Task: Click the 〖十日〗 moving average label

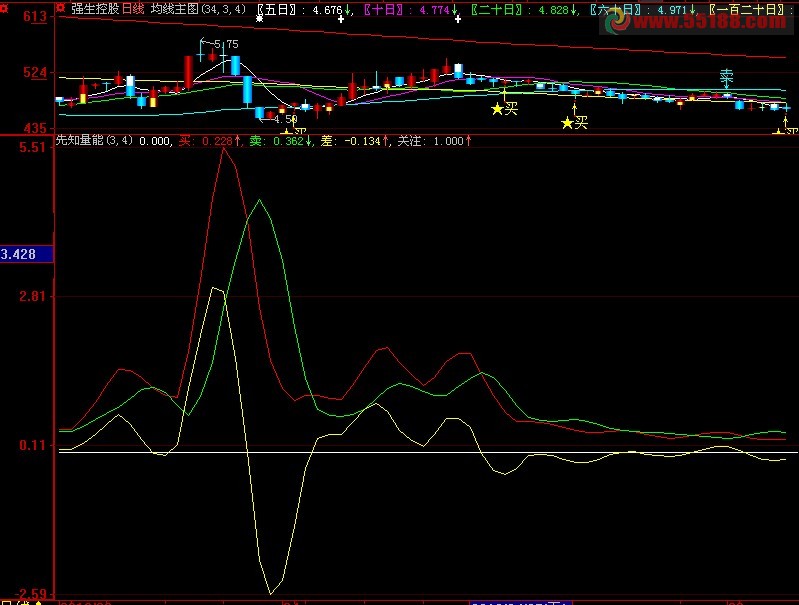Action: (x=383, y=10)
